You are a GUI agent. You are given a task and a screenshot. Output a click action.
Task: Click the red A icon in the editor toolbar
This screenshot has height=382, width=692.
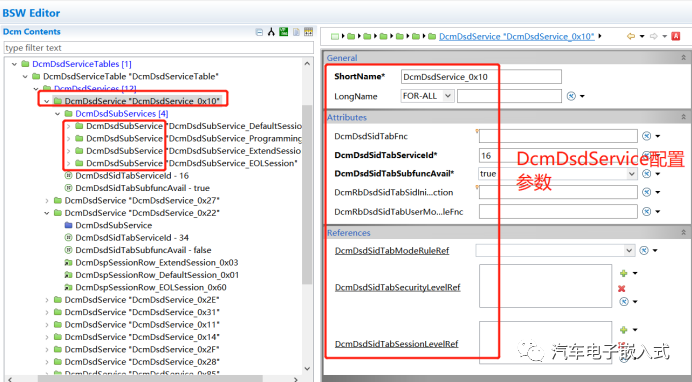tap(676, 36)
